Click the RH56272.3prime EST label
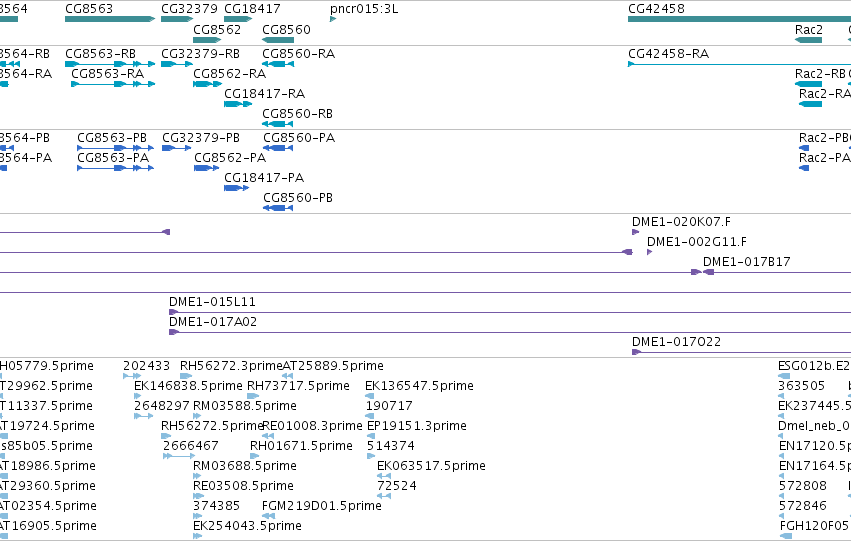The height and width of the screenshot is (541, 851). click(x=231, y=366)
